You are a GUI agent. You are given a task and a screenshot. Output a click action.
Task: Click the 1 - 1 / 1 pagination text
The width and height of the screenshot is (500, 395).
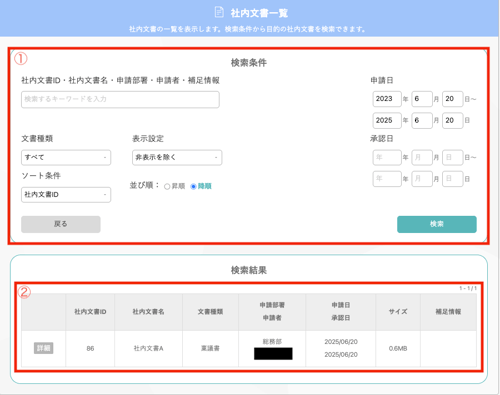point(468,288)
